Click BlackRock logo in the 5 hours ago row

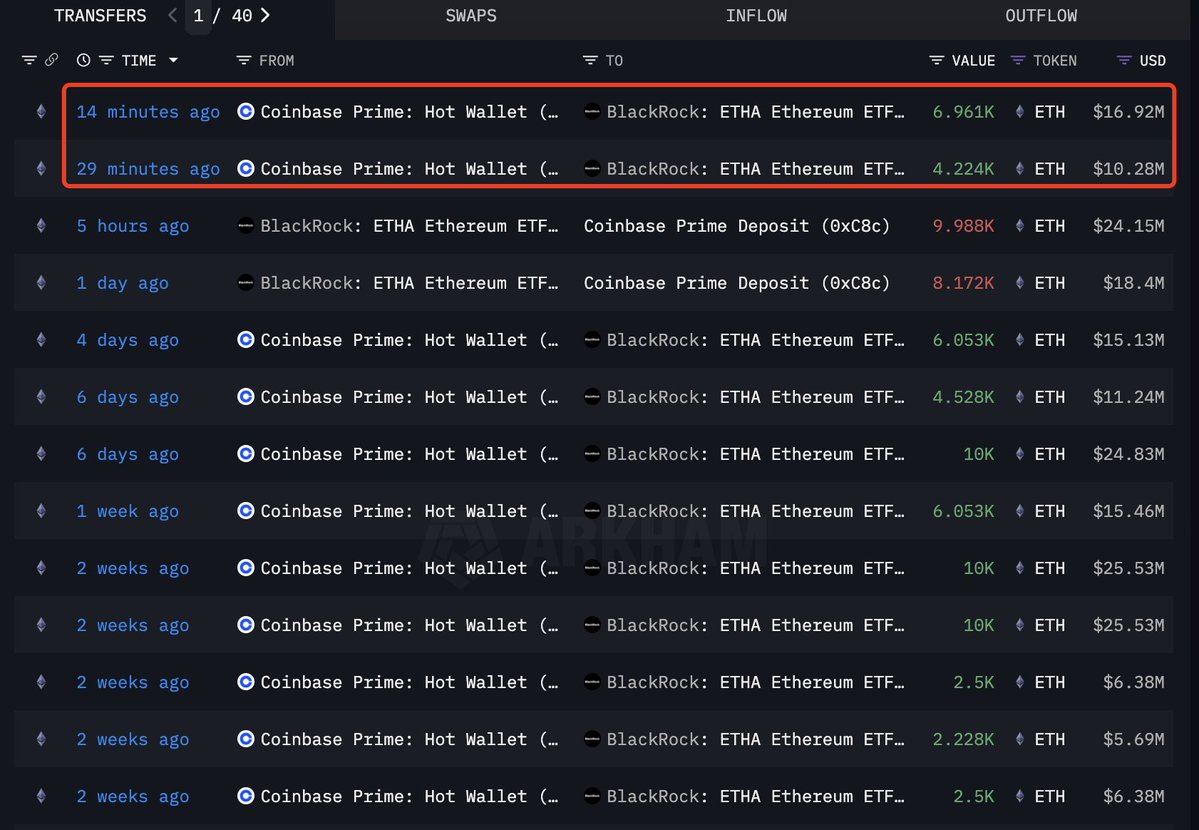point(245,226)
